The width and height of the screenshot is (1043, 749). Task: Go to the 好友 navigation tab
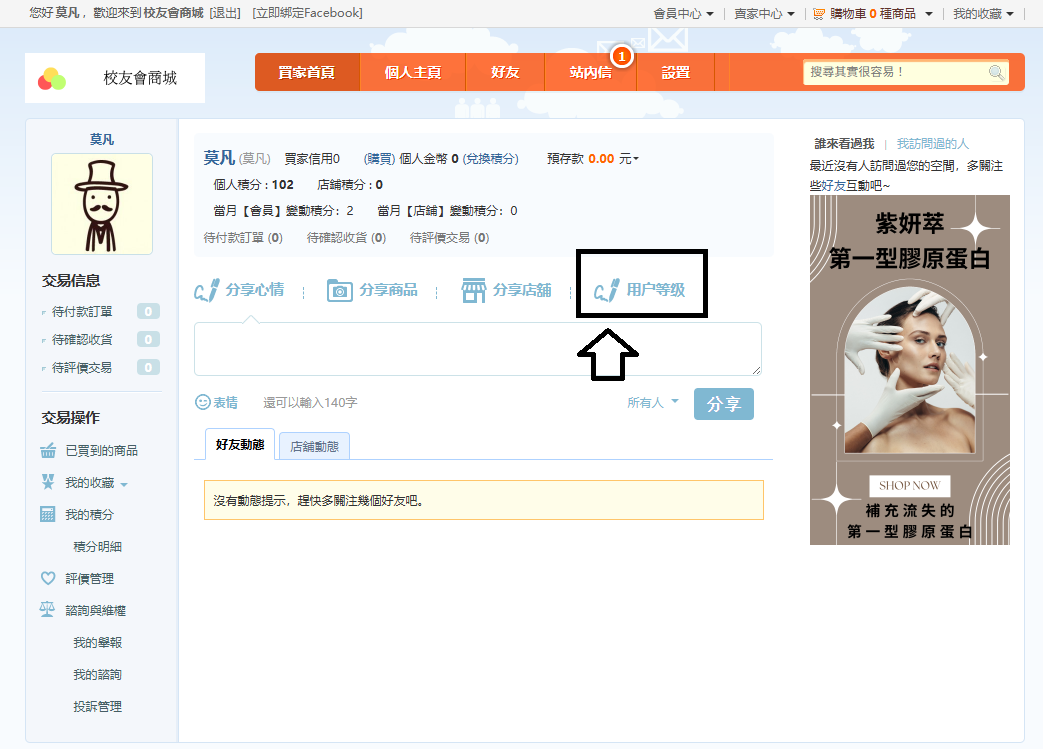504,72
